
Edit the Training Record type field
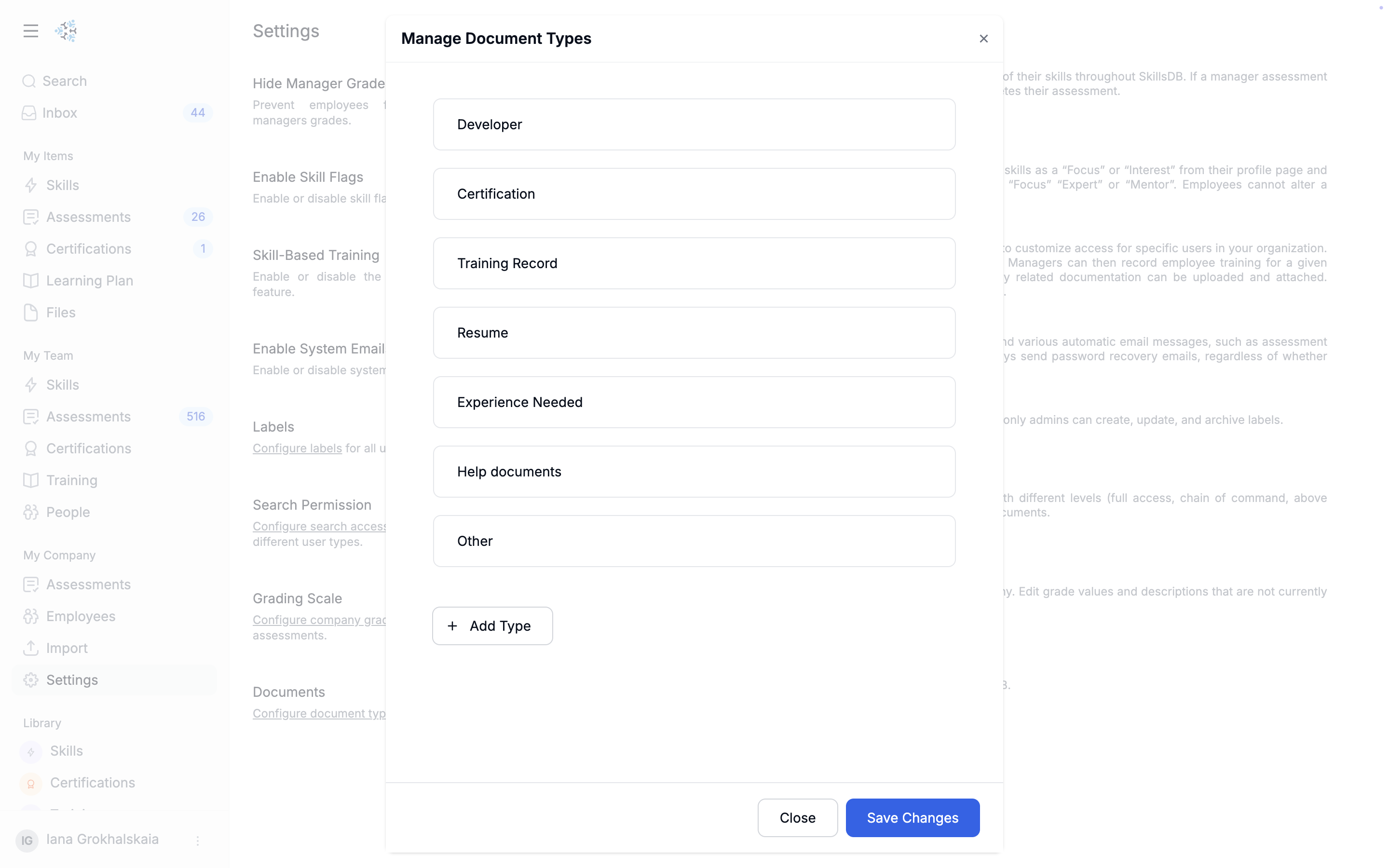[694, 263]
